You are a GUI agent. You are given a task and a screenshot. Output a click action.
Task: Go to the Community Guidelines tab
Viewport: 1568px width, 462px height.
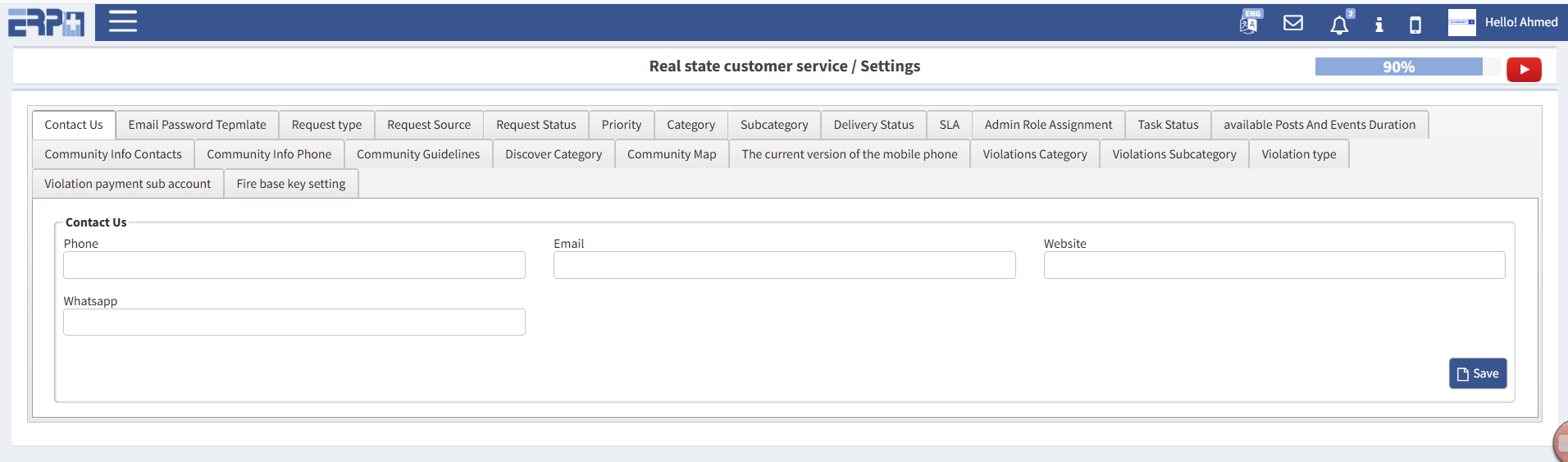click(418, 154)
